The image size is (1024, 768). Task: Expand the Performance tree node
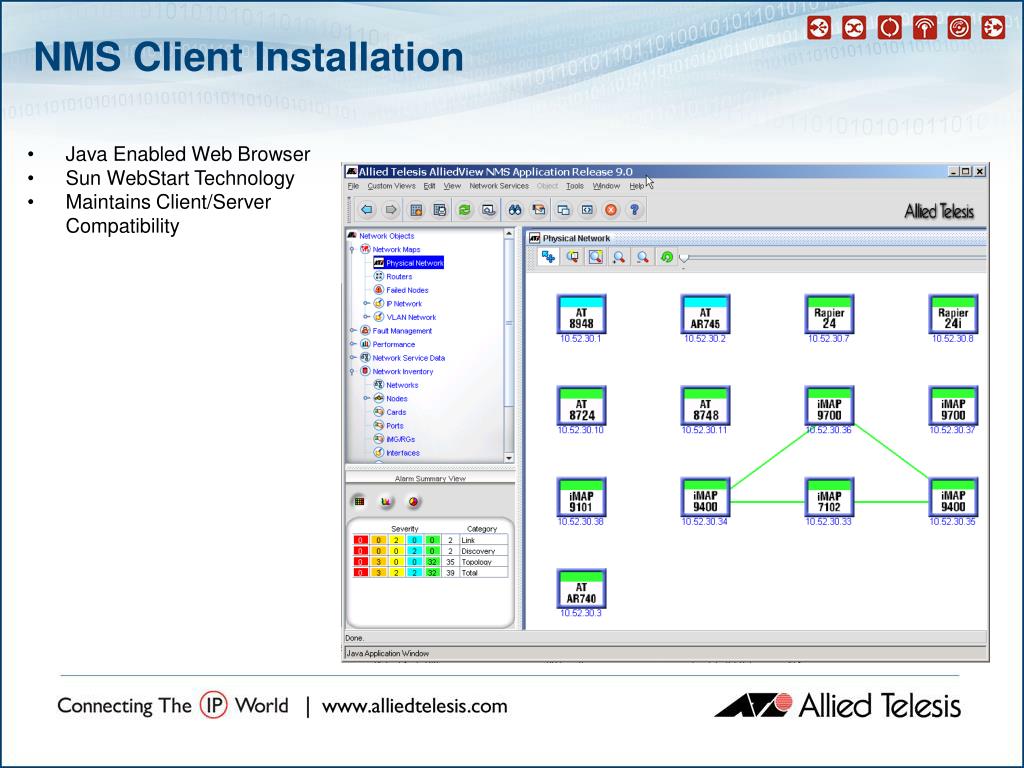point(353,344)
